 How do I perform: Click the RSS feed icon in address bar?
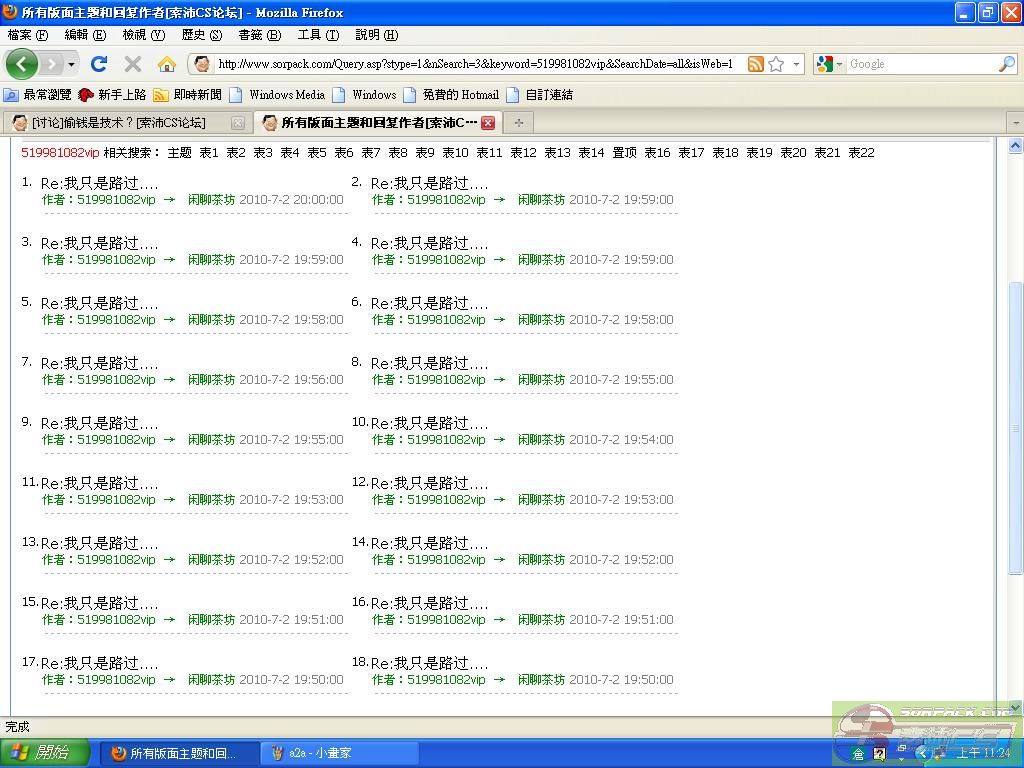(756, 64)
